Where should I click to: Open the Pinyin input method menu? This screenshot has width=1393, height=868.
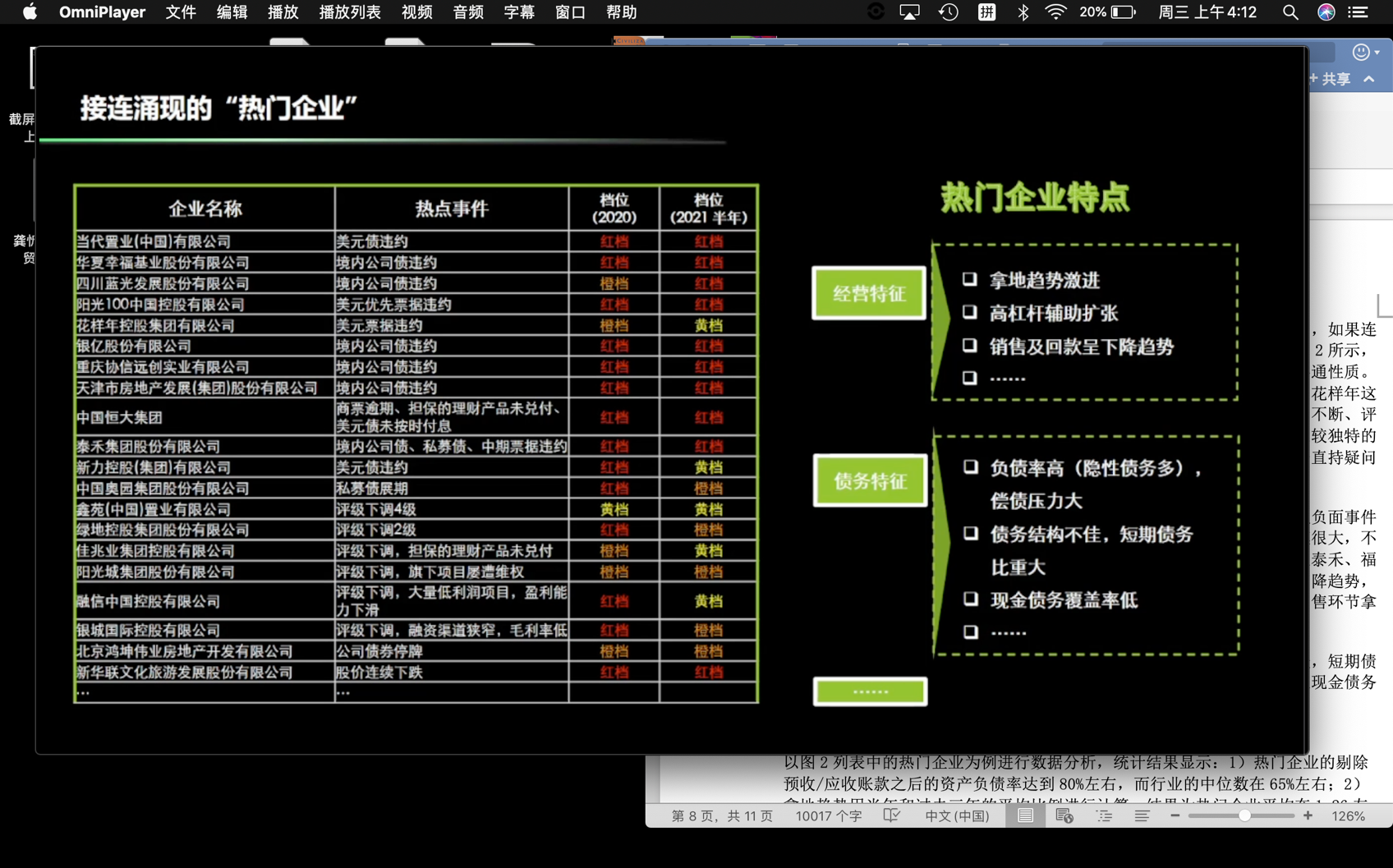click(986, 12)
